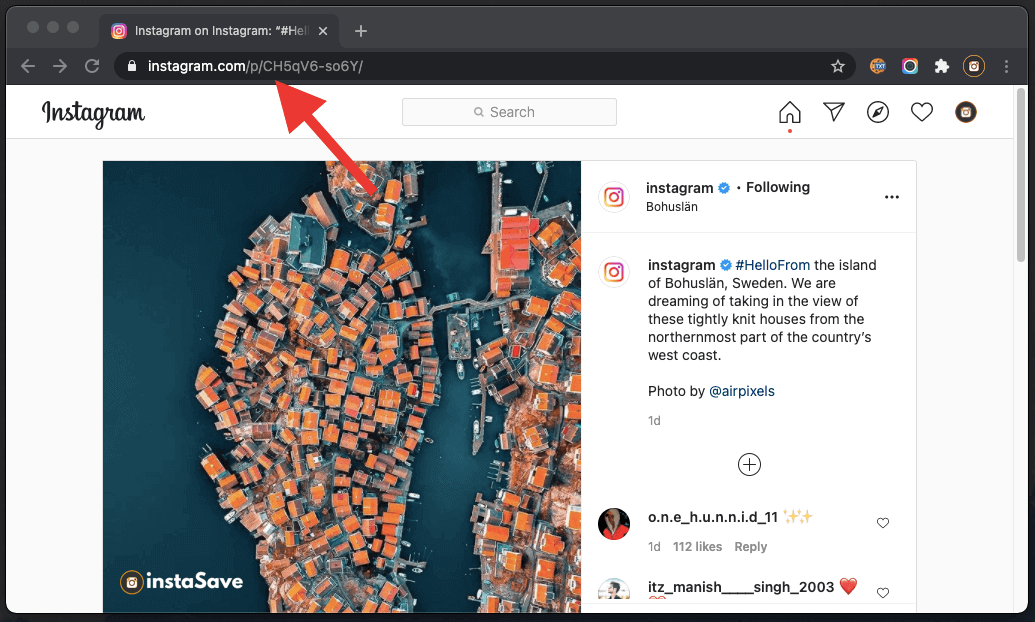View activity via the heart icon

point(921,111)
